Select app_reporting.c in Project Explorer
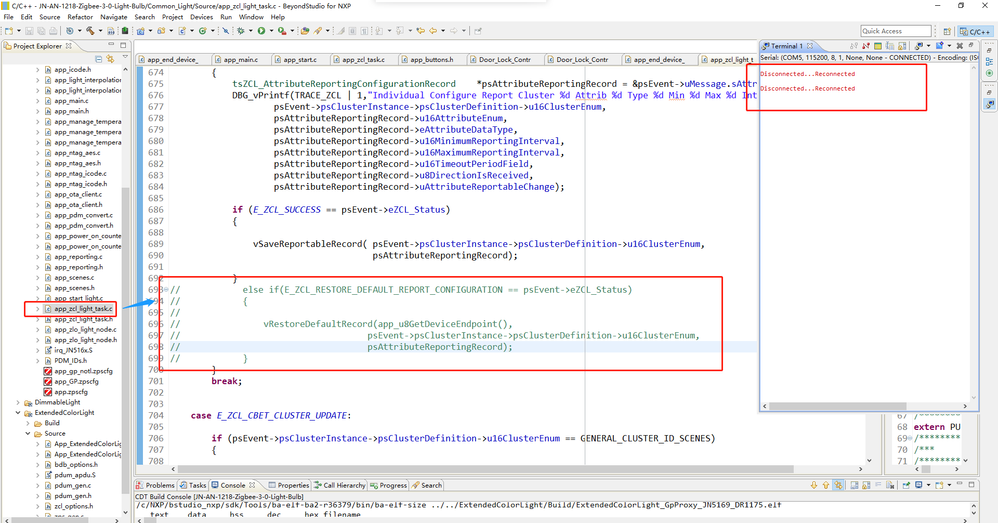Image resolution: width=998 pixels, height=523 pixels. [78, 256]
